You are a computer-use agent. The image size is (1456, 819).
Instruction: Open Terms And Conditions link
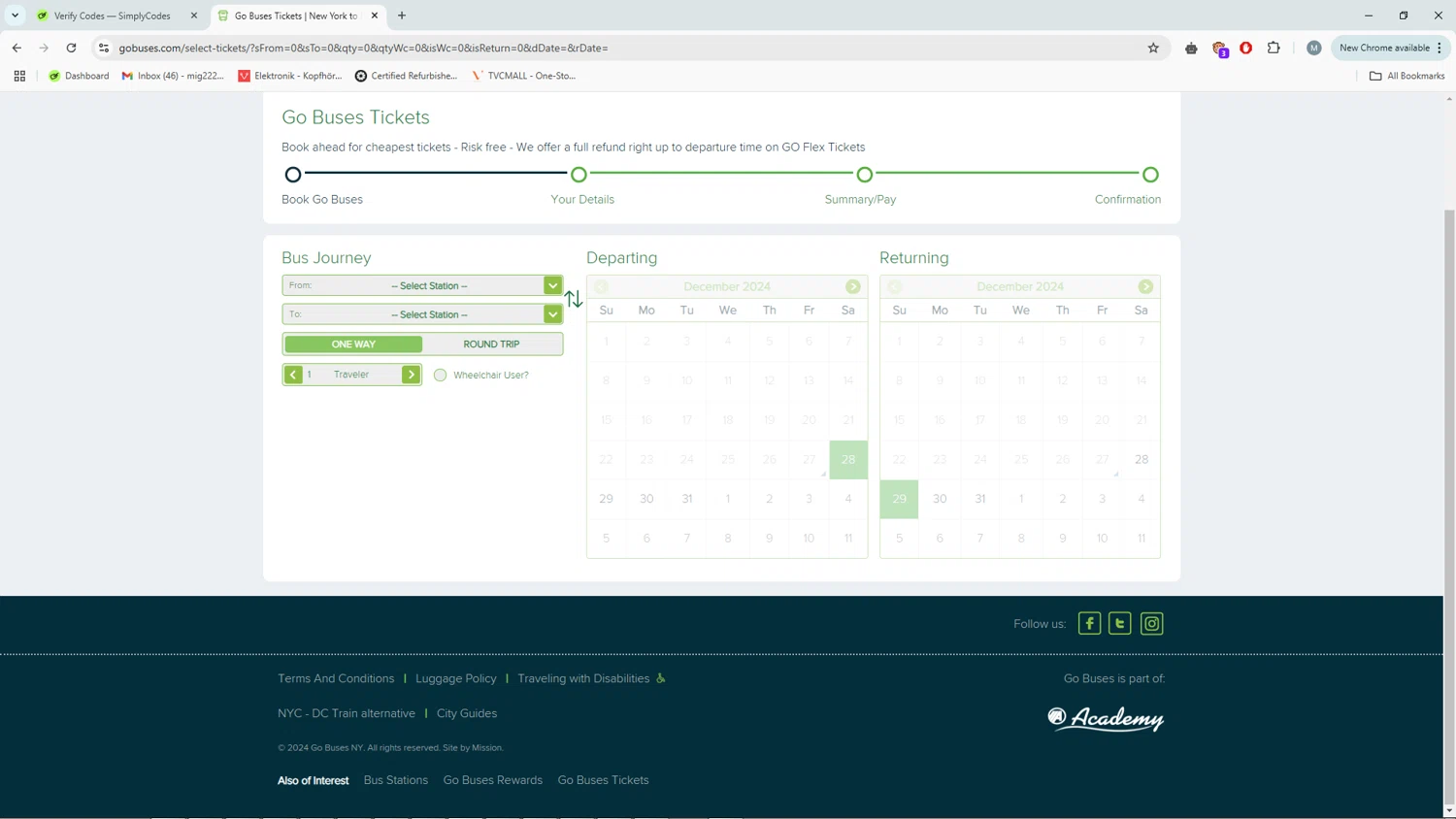[x=336, y=678]
